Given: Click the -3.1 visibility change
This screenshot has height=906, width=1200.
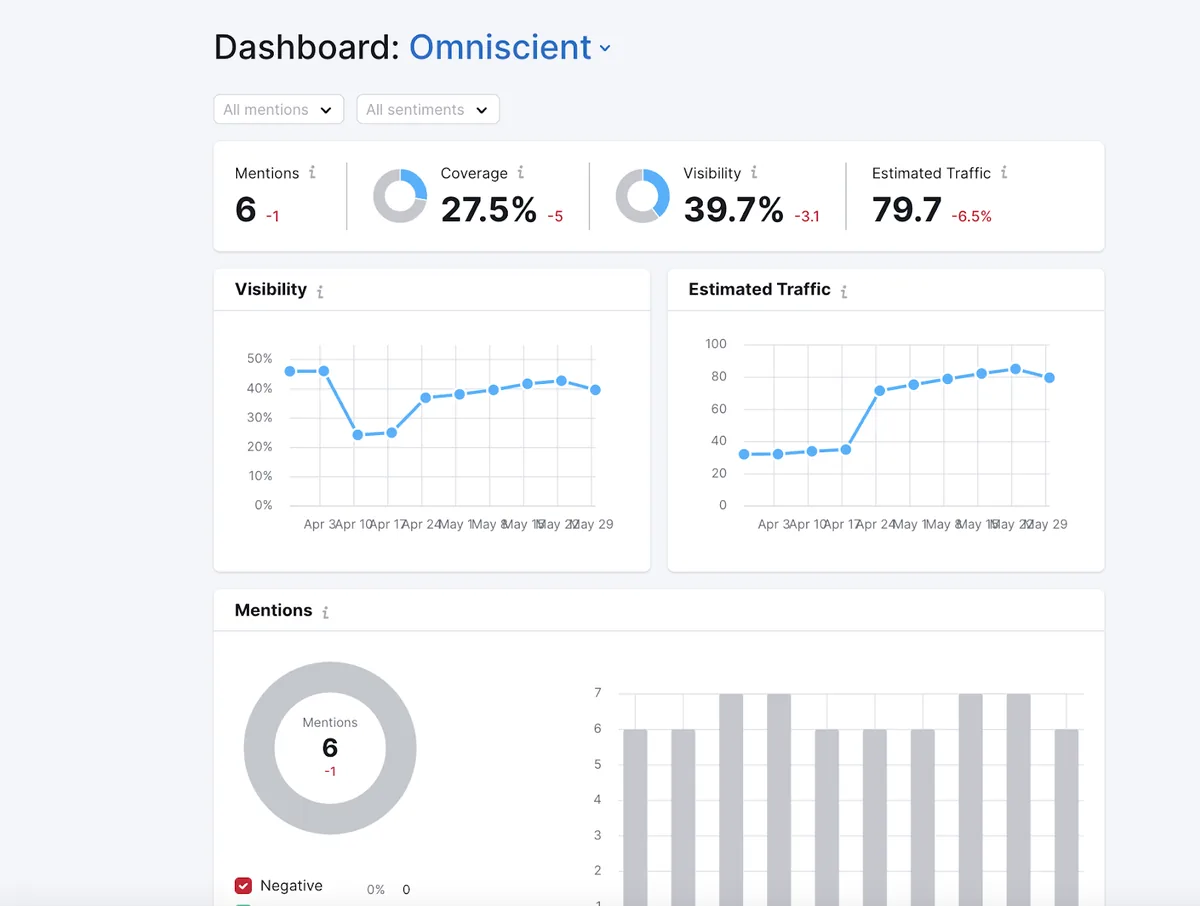Looking at the screenshot, I should click(x=807, y=216).
